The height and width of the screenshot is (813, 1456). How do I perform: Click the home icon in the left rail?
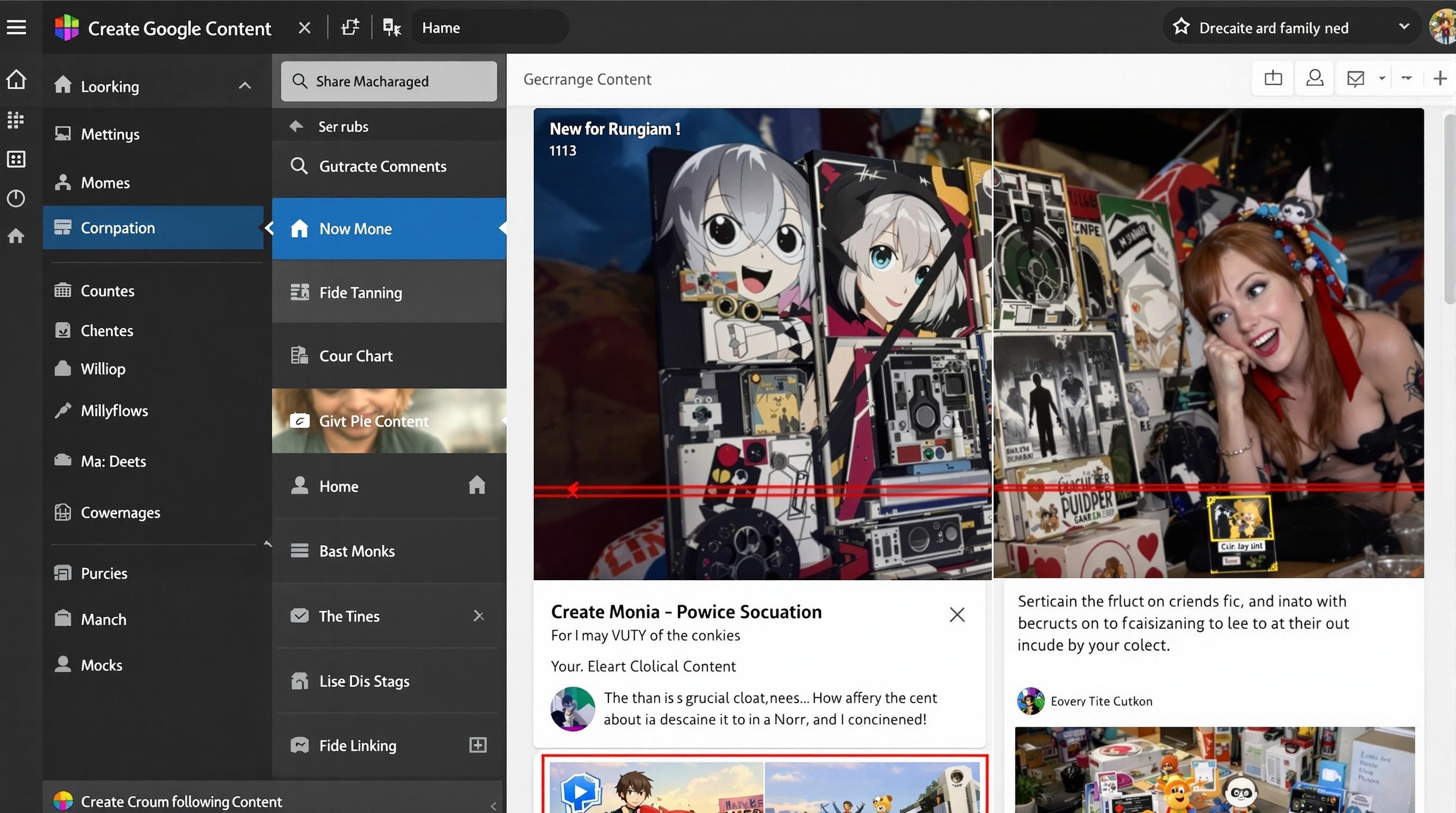(x=16, y=79)
